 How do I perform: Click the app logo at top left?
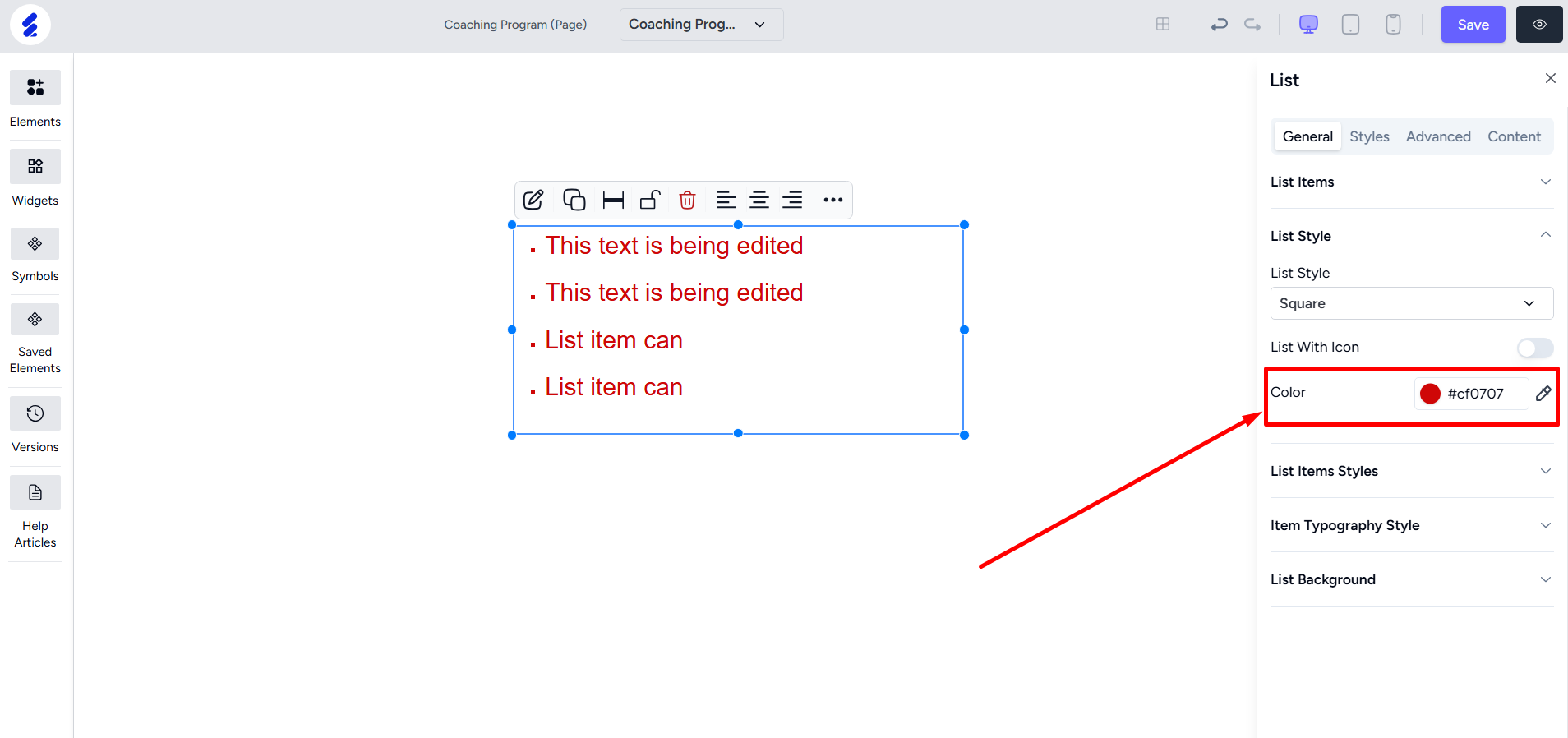30,25
